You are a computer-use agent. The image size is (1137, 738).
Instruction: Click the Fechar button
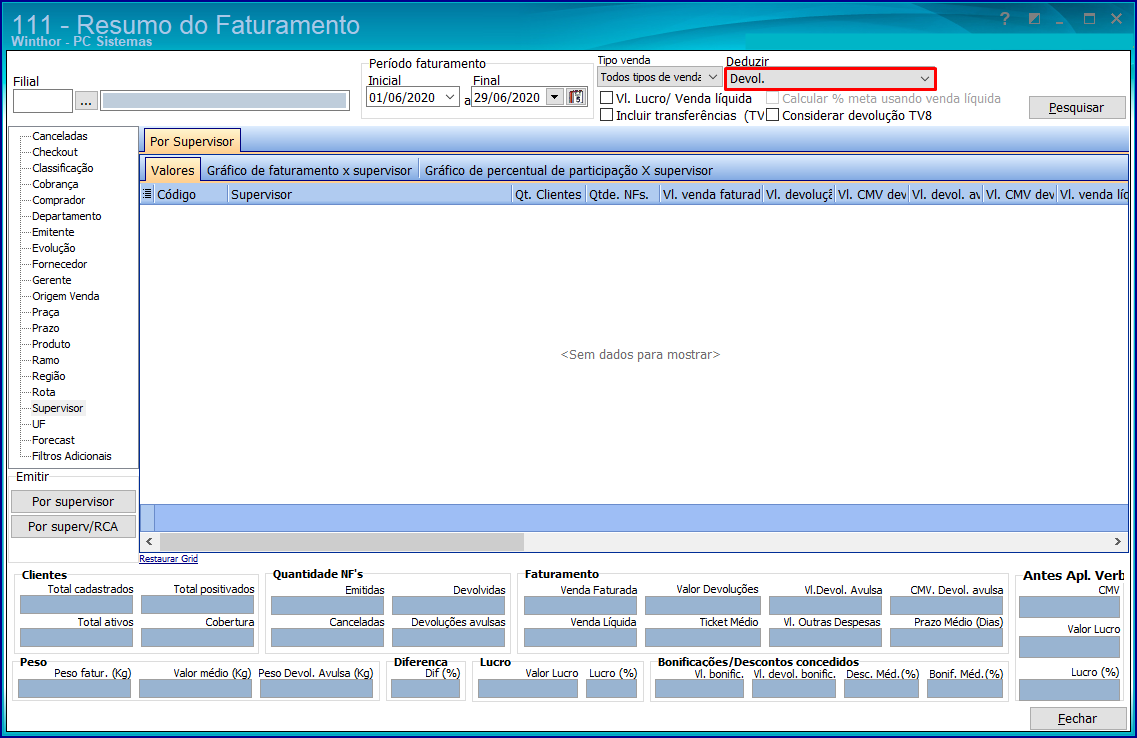pos(1078,718)
